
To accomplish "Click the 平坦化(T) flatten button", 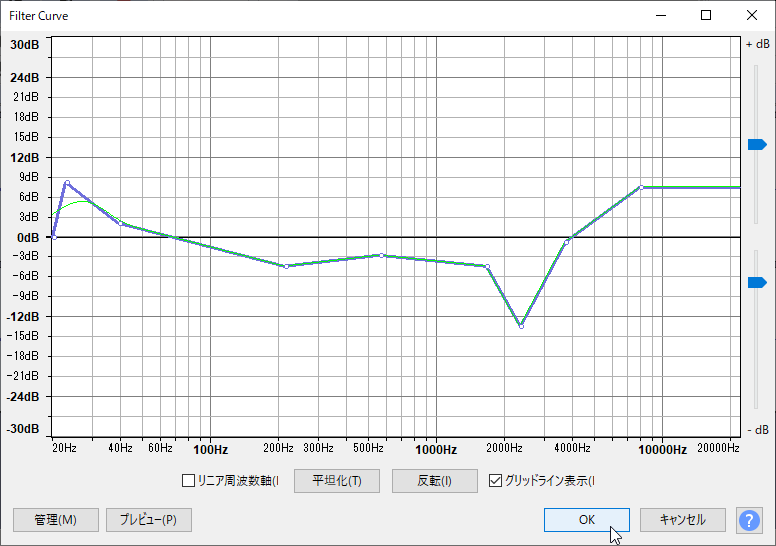I will pos(337,481).
